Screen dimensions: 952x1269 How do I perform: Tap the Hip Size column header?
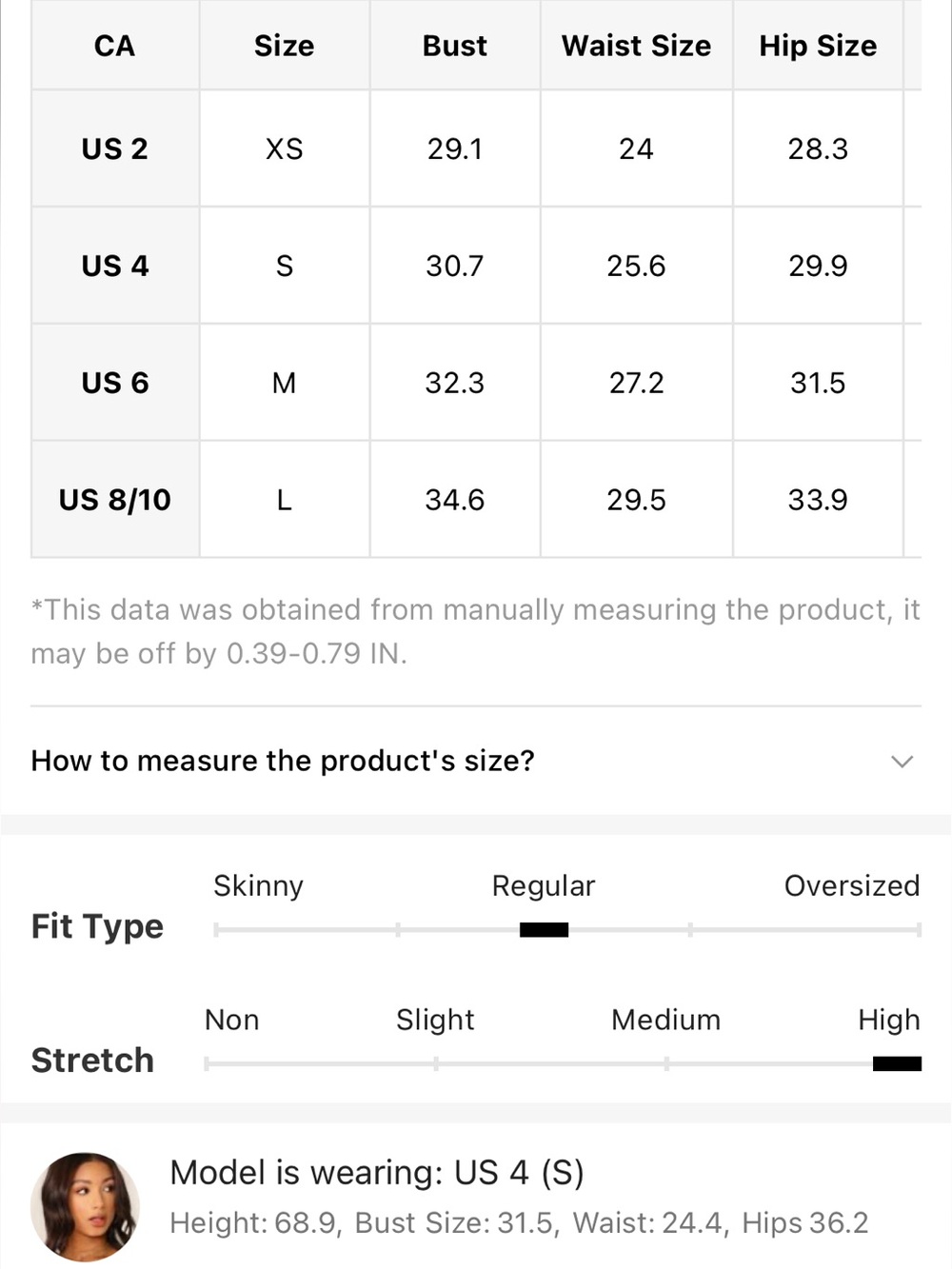pos(818,46)
